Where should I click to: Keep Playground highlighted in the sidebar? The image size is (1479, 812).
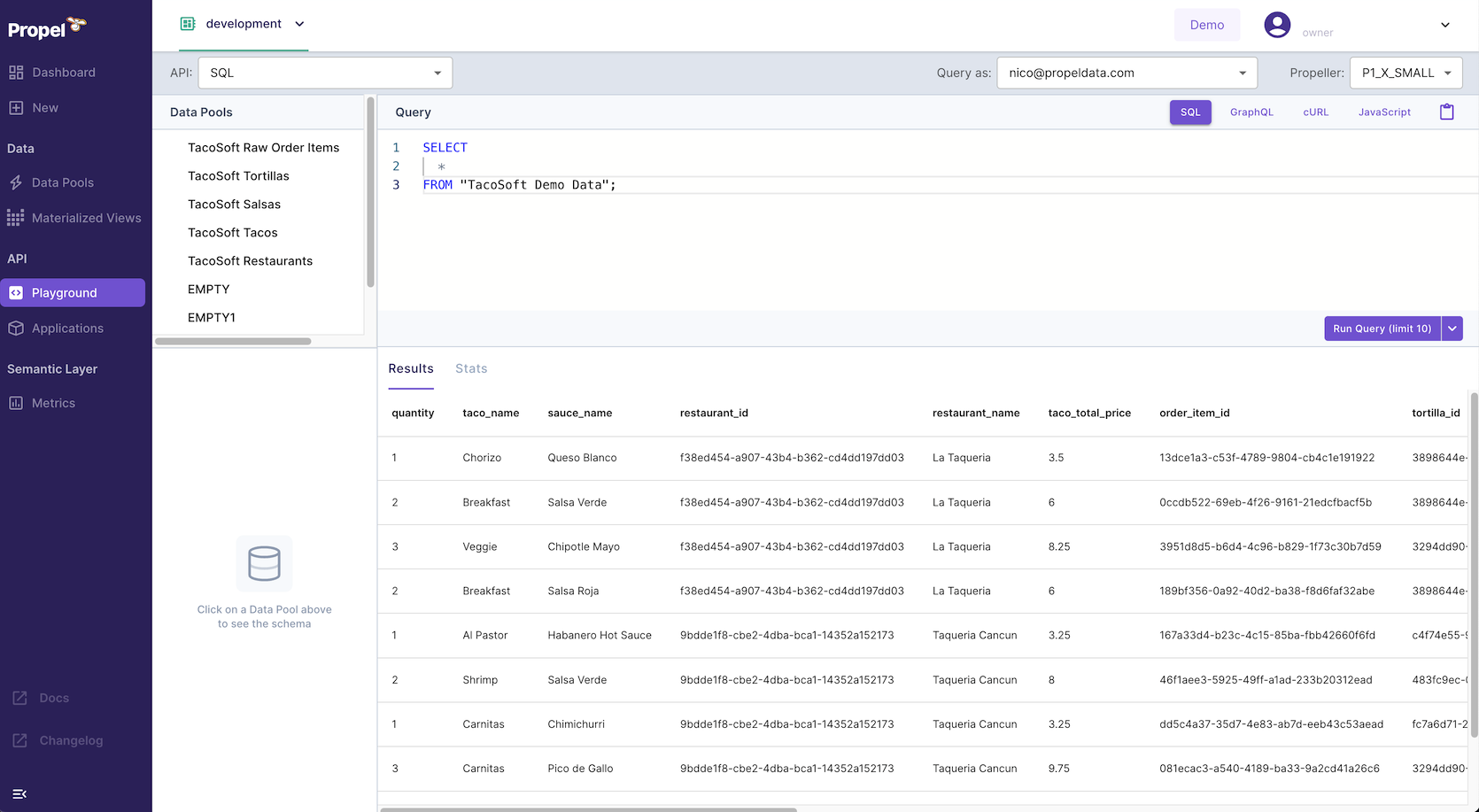63,292
